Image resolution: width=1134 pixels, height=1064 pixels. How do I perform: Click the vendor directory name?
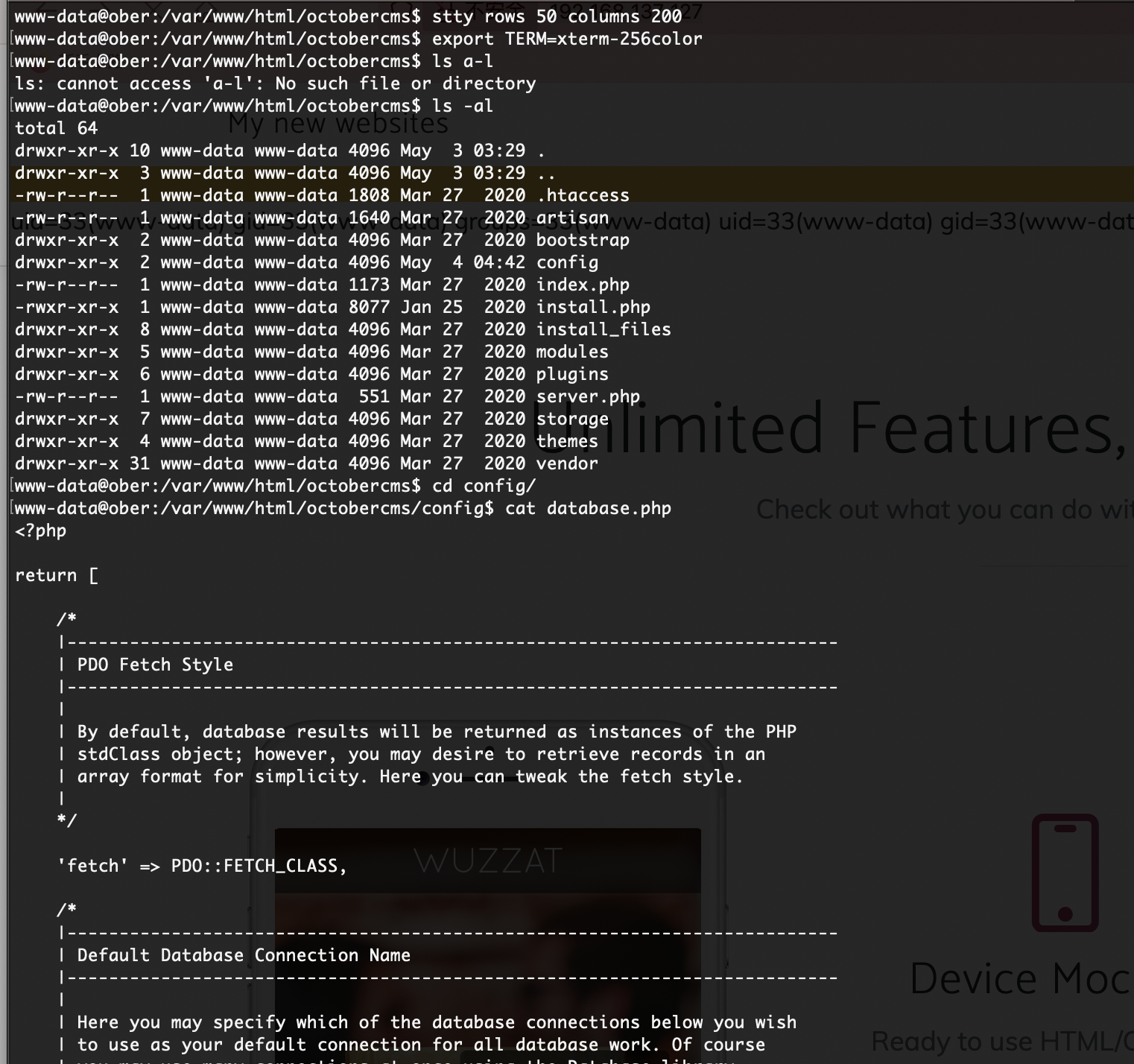coord(567,463)
